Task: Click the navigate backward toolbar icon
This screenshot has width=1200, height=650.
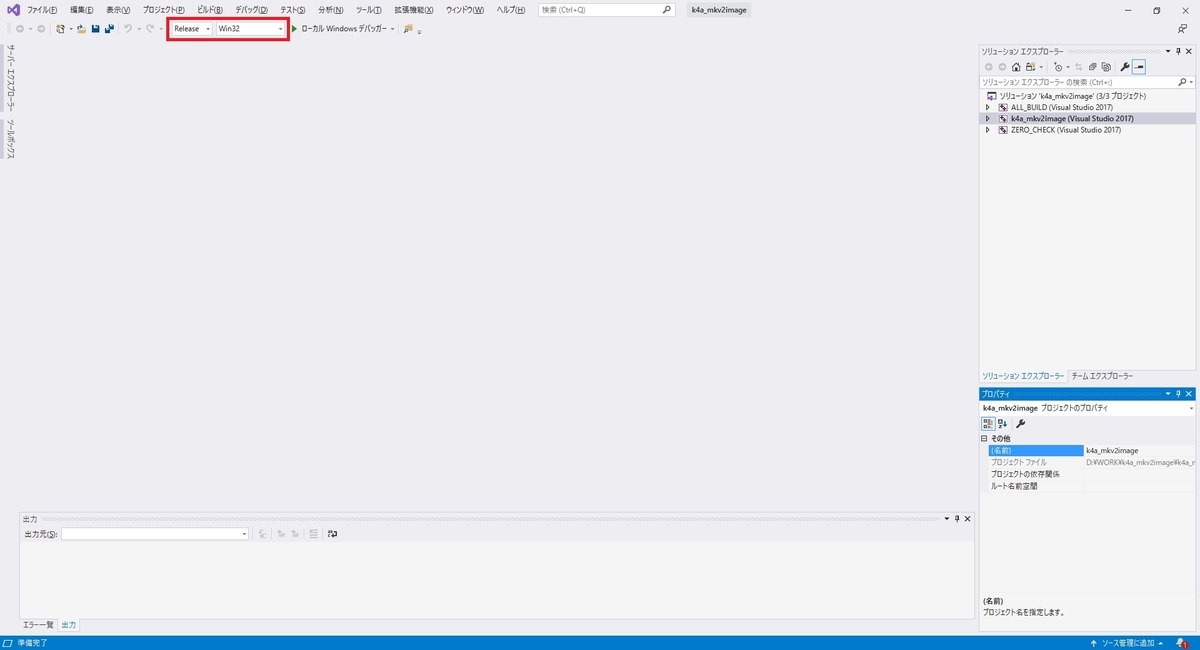Action: pos(20,29)
